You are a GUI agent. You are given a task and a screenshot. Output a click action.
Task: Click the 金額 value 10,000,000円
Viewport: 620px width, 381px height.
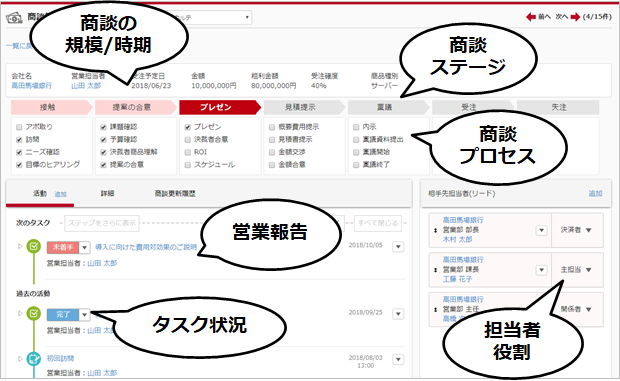[x=214, y=86]
